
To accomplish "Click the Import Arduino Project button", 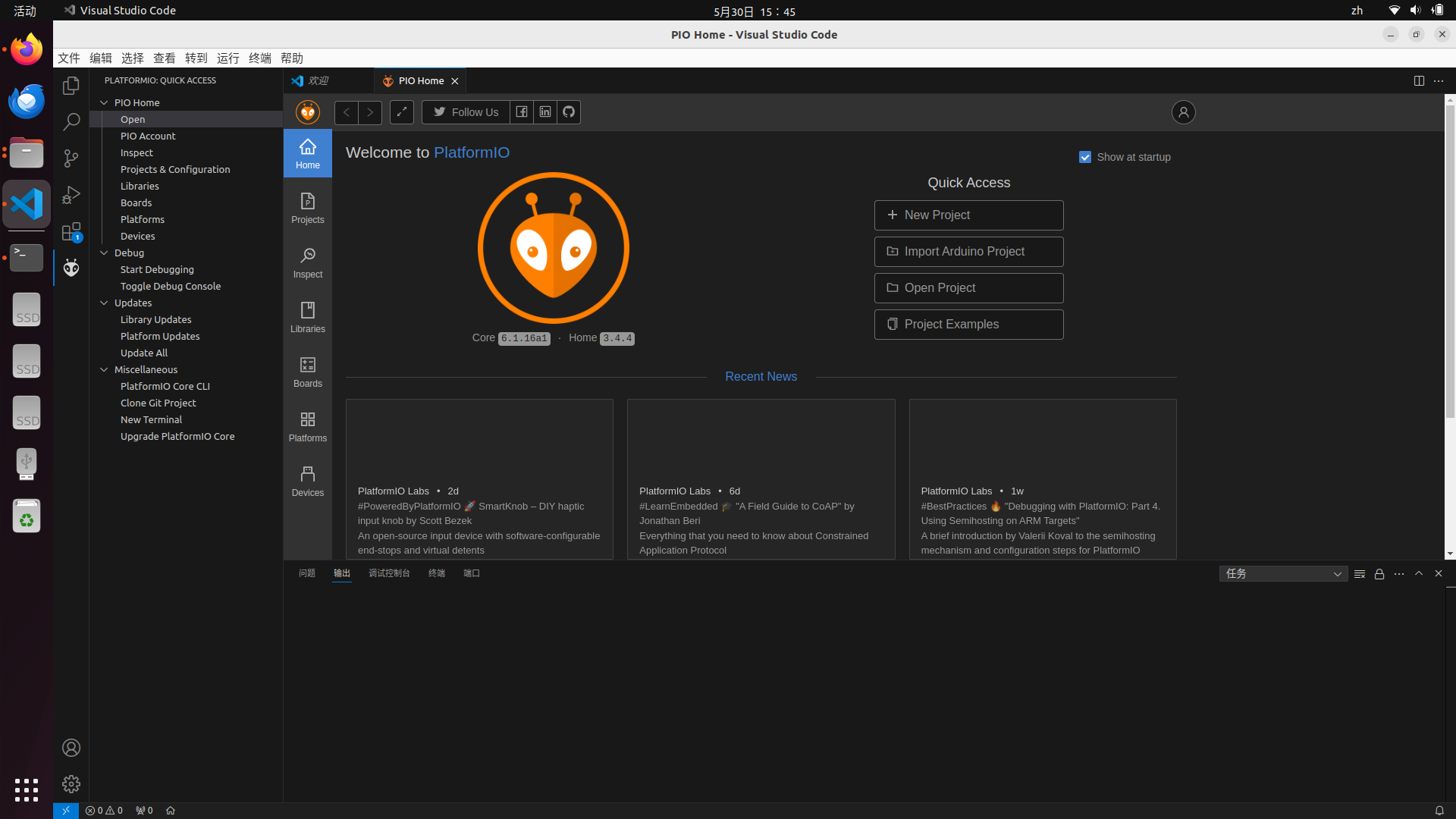I will point(968,251).
